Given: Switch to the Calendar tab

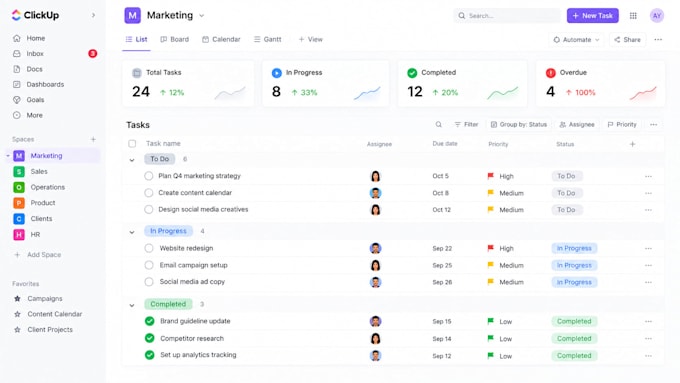Looking at the screenshot, I should pyautogui.click(x=221, y=39).
